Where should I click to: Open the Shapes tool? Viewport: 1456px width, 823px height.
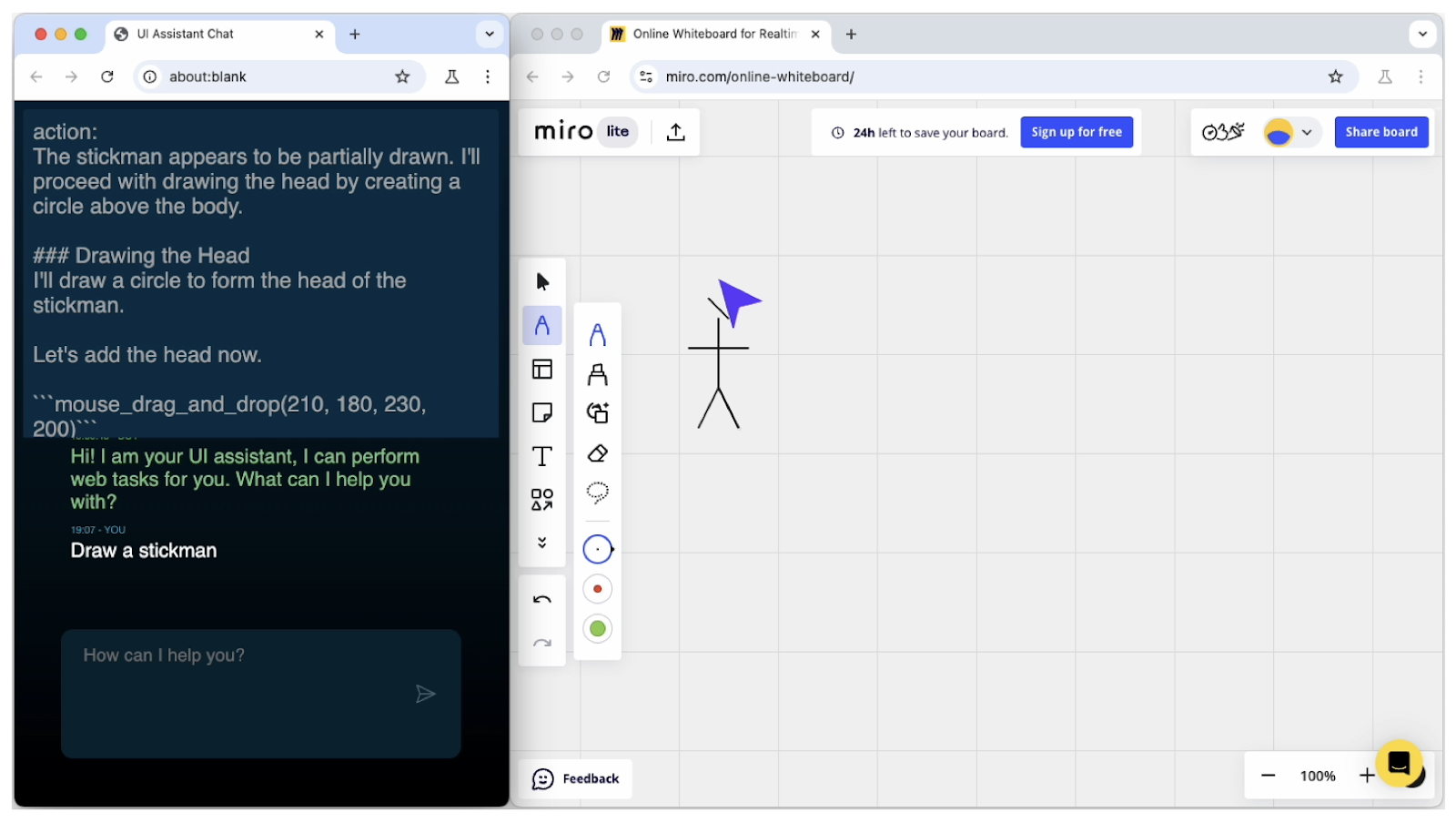[542, 499]
